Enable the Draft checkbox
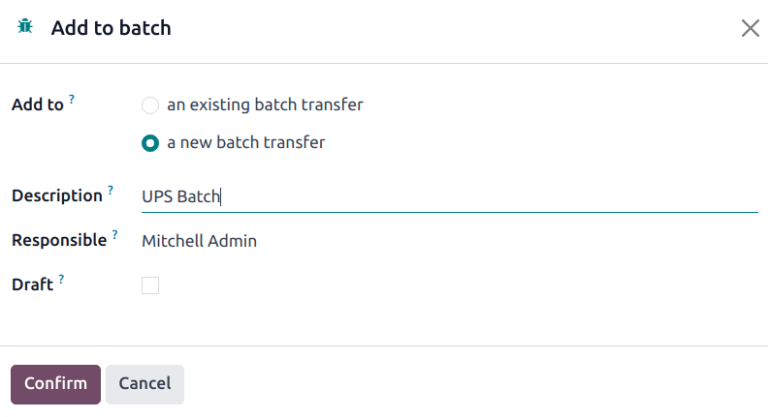The width and height of the screenshot is (768, 417). pyautogui.click(x=150, y=286)
